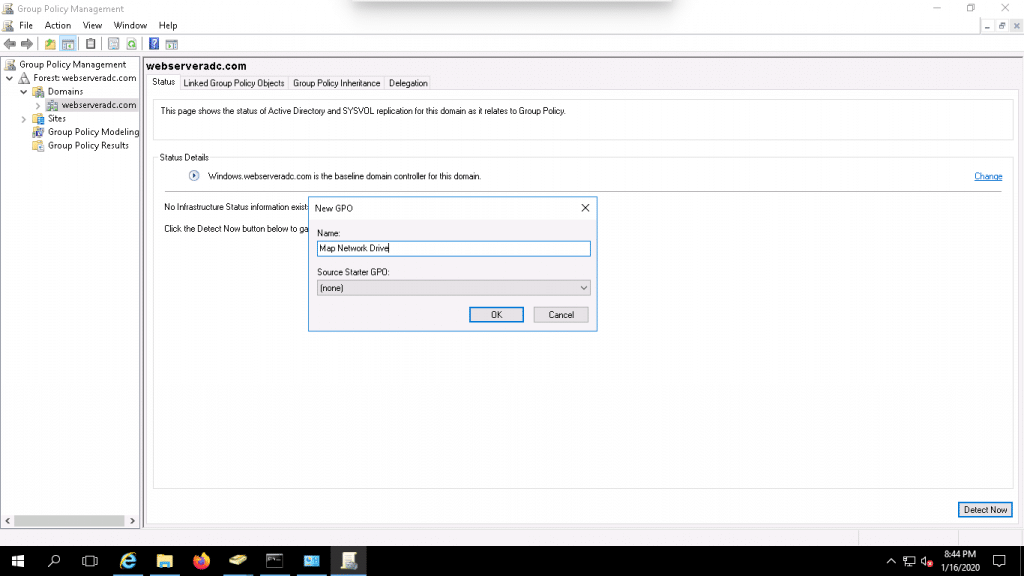Switch to the Status tab
This screenshot has height=576, width=1024.
pos(163,82)
